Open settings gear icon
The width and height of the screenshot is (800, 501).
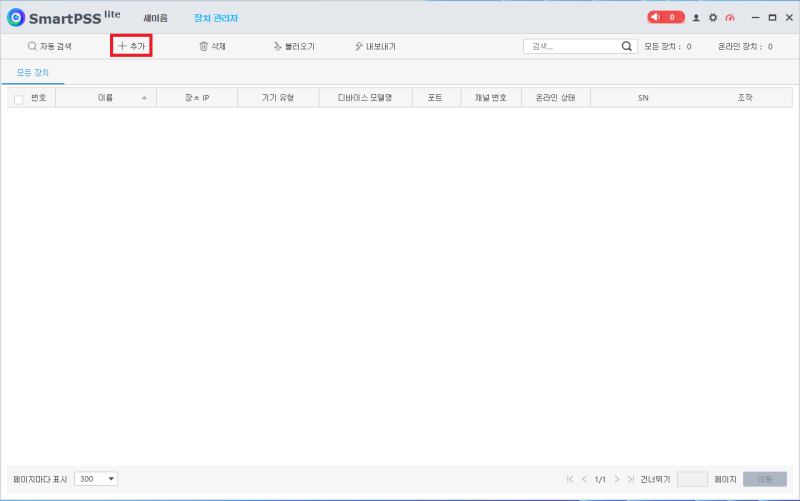click(713, 18)
